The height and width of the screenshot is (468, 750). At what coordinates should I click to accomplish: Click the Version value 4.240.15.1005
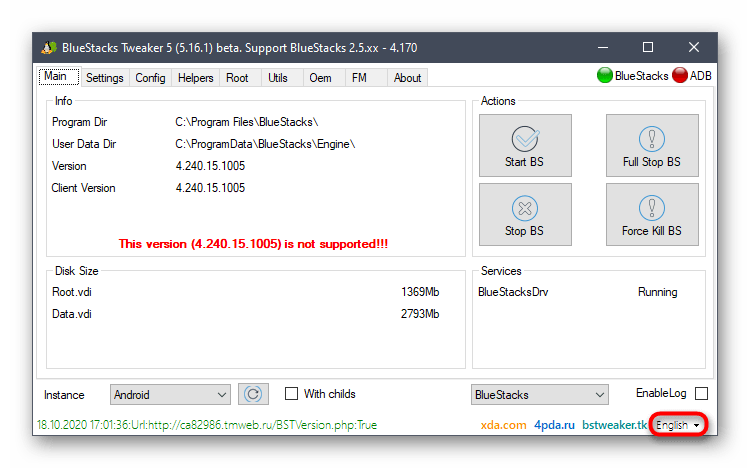[210, 166]
